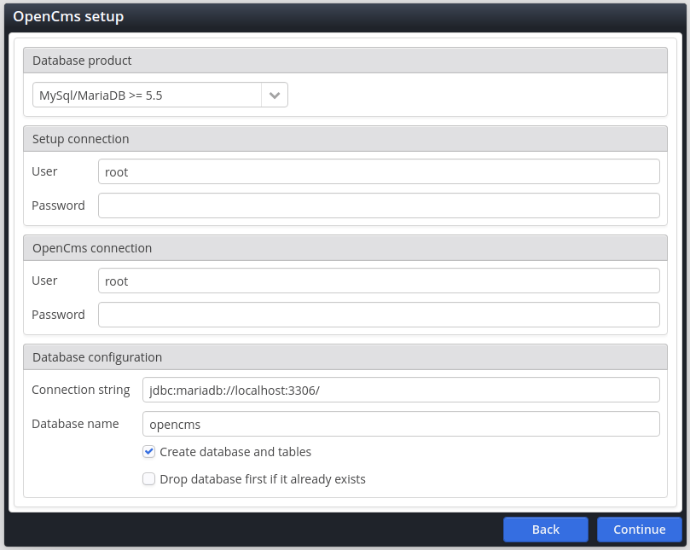
Task: Click the User label under Setup connection
Action: coord(45,172)
